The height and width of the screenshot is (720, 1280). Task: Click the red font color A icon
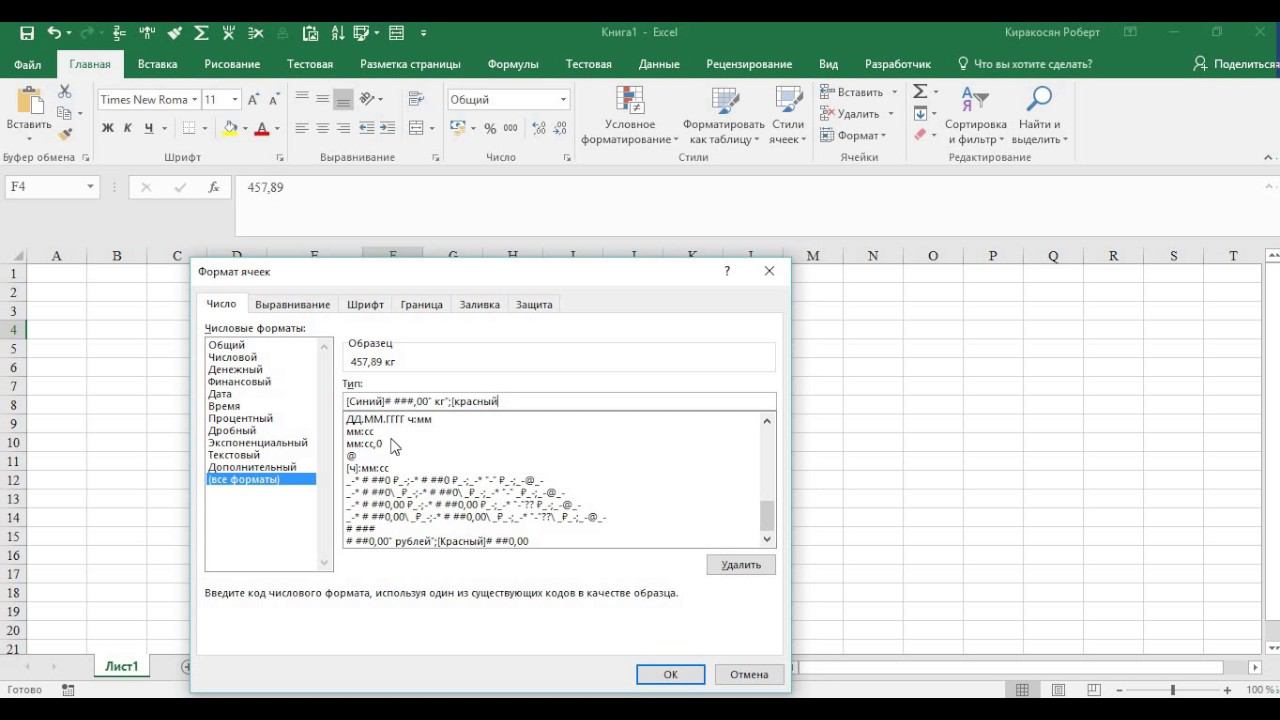click(262, 128)
